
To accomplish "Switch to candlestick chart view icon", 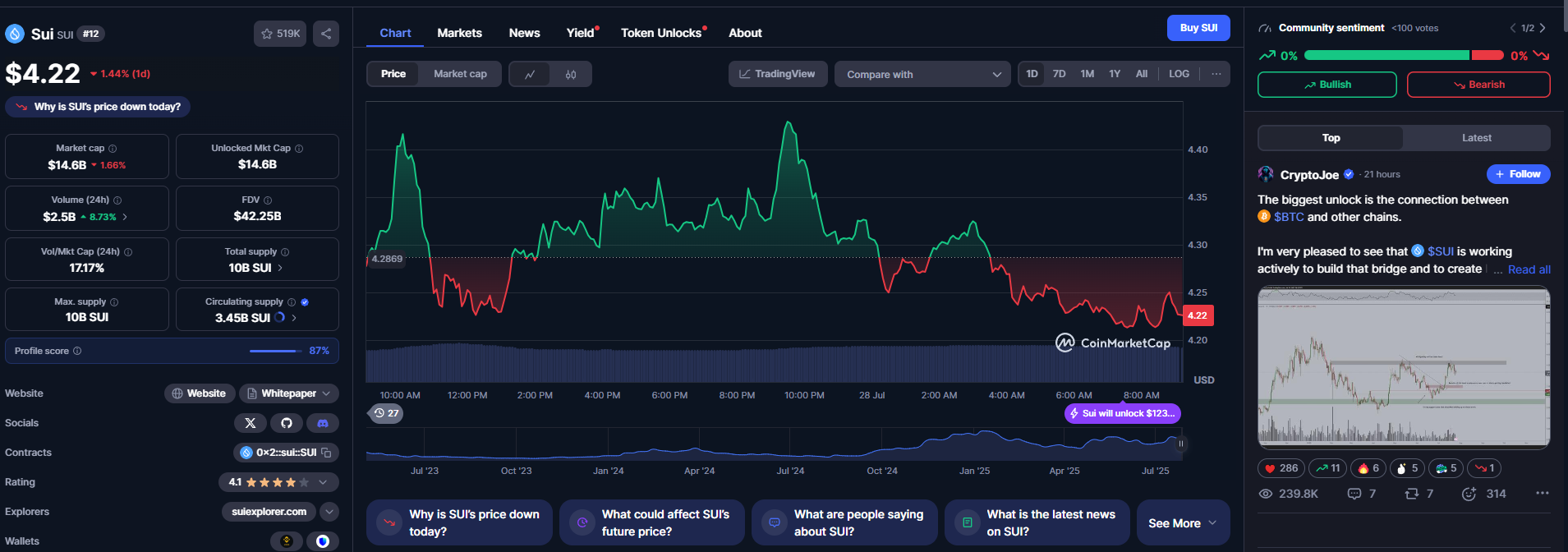I will pyautogui.click(x=571, y=74).
